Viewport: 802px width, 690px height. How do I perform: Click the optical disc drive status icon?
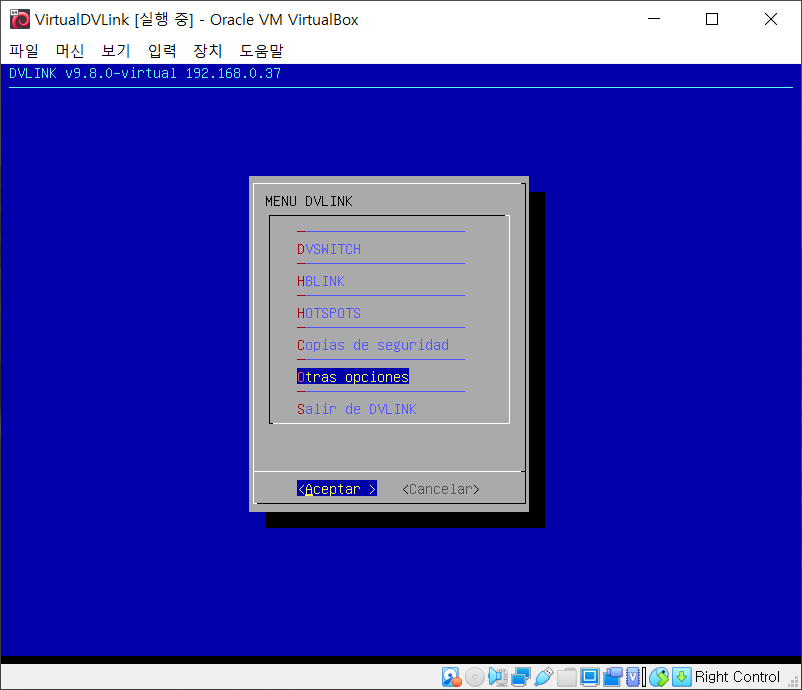coord(475,677)
